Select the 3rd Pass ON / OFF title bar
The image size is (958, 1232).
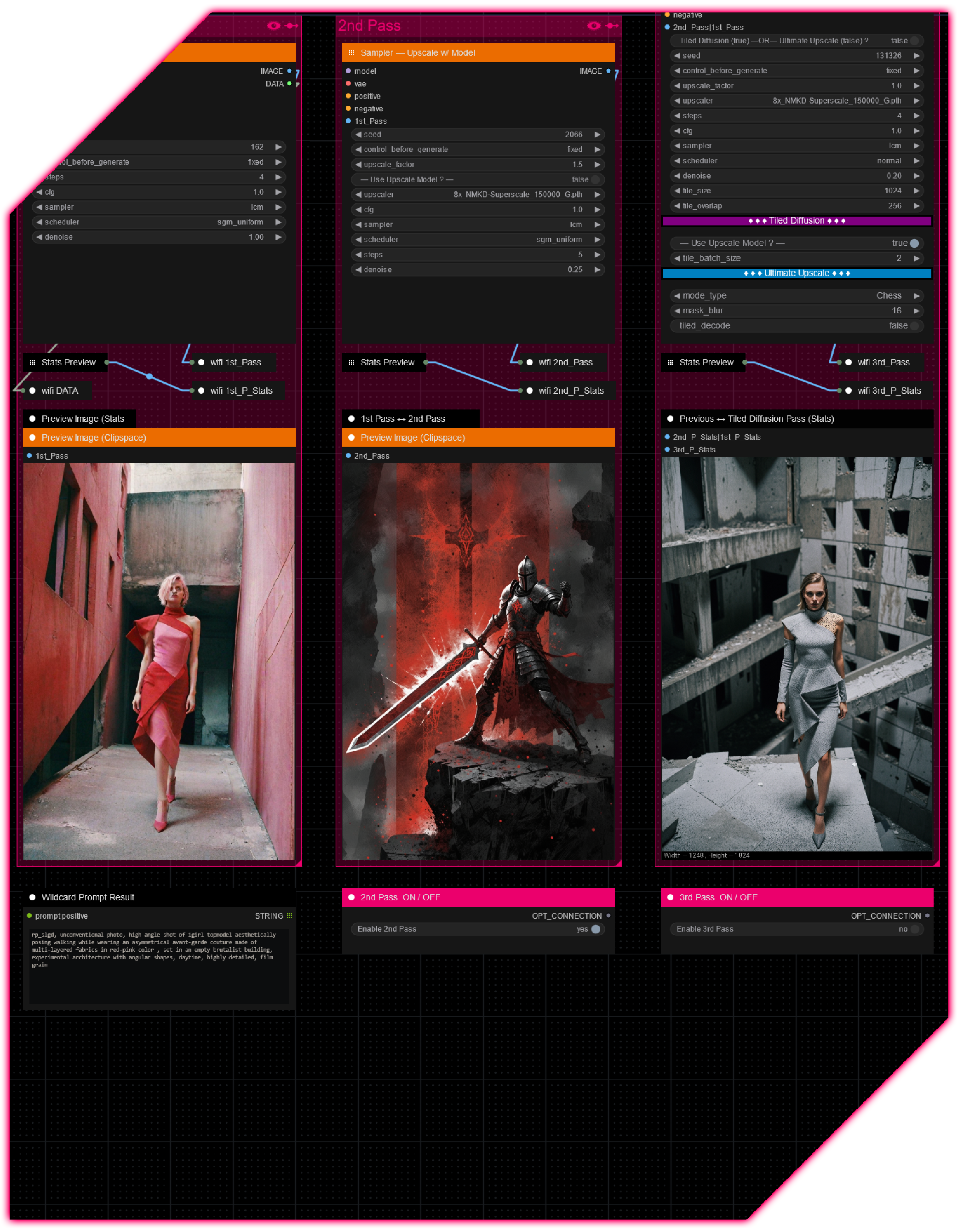tap(797, 897)
